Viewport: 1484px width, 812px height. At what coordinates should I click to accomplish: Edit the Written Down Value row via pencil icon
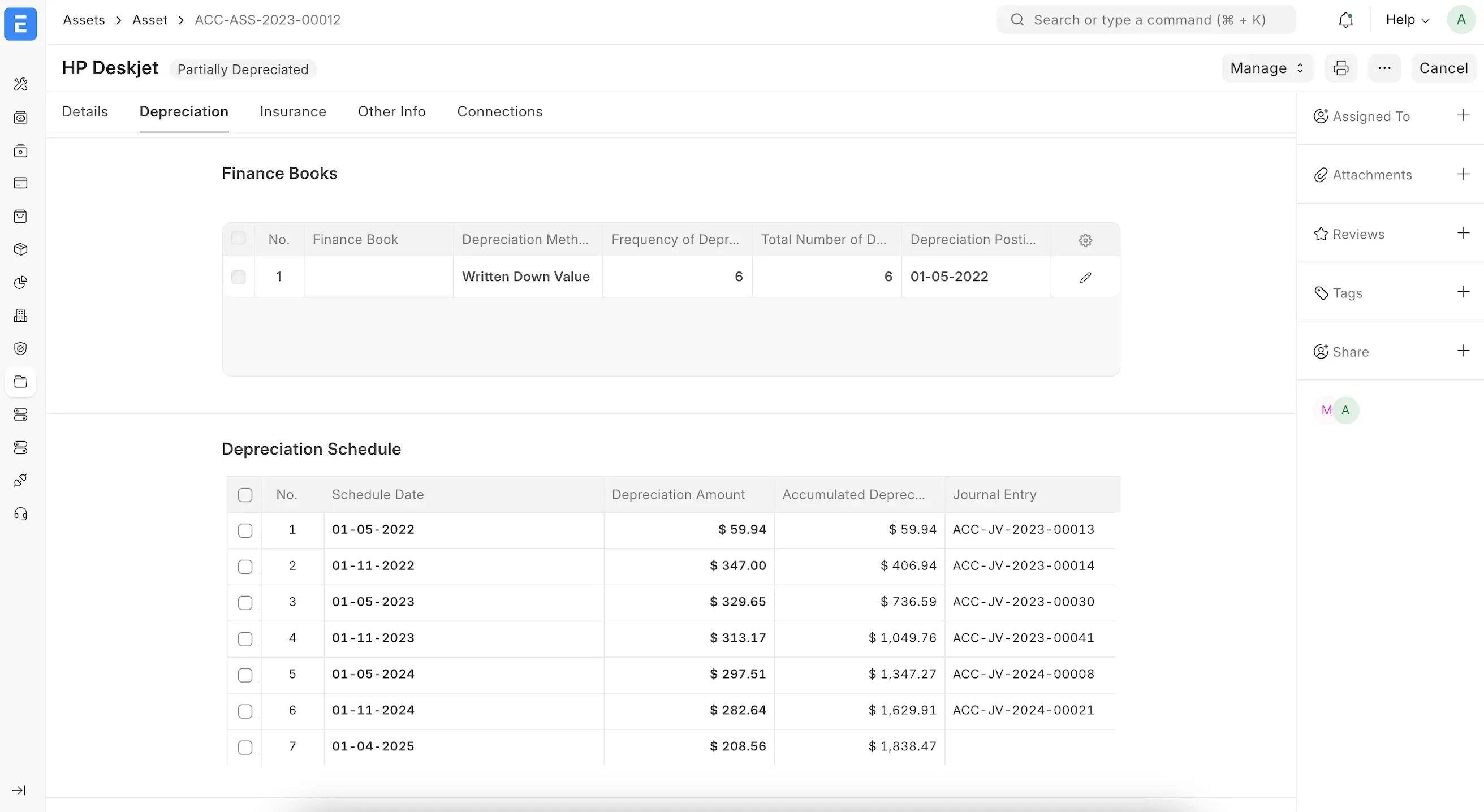(1085, 277)
